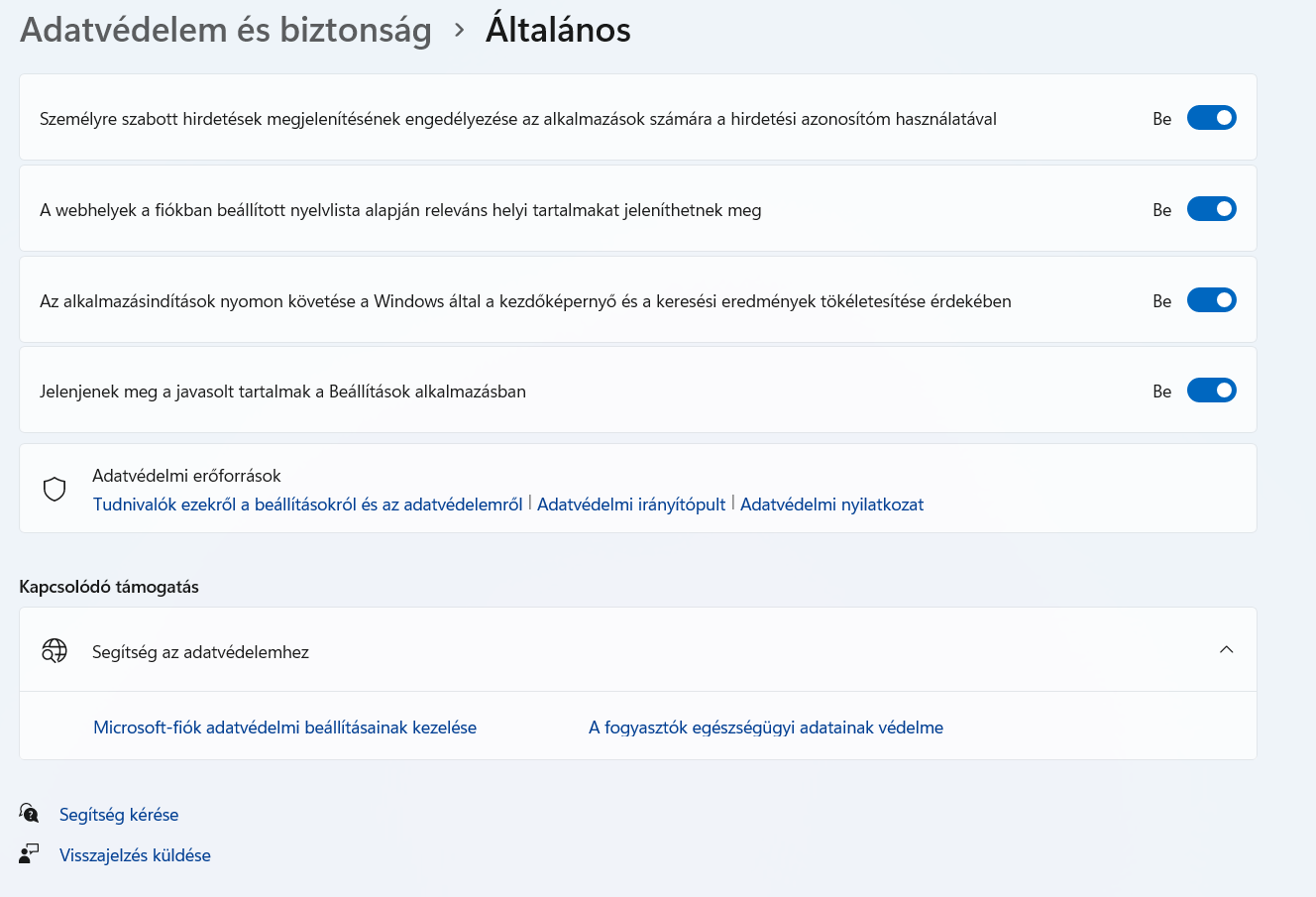Viewport: 1316px width, 897px height.
Task: Open Tudnivalók ezekről a beállításokról link
Action: [307, 505]
